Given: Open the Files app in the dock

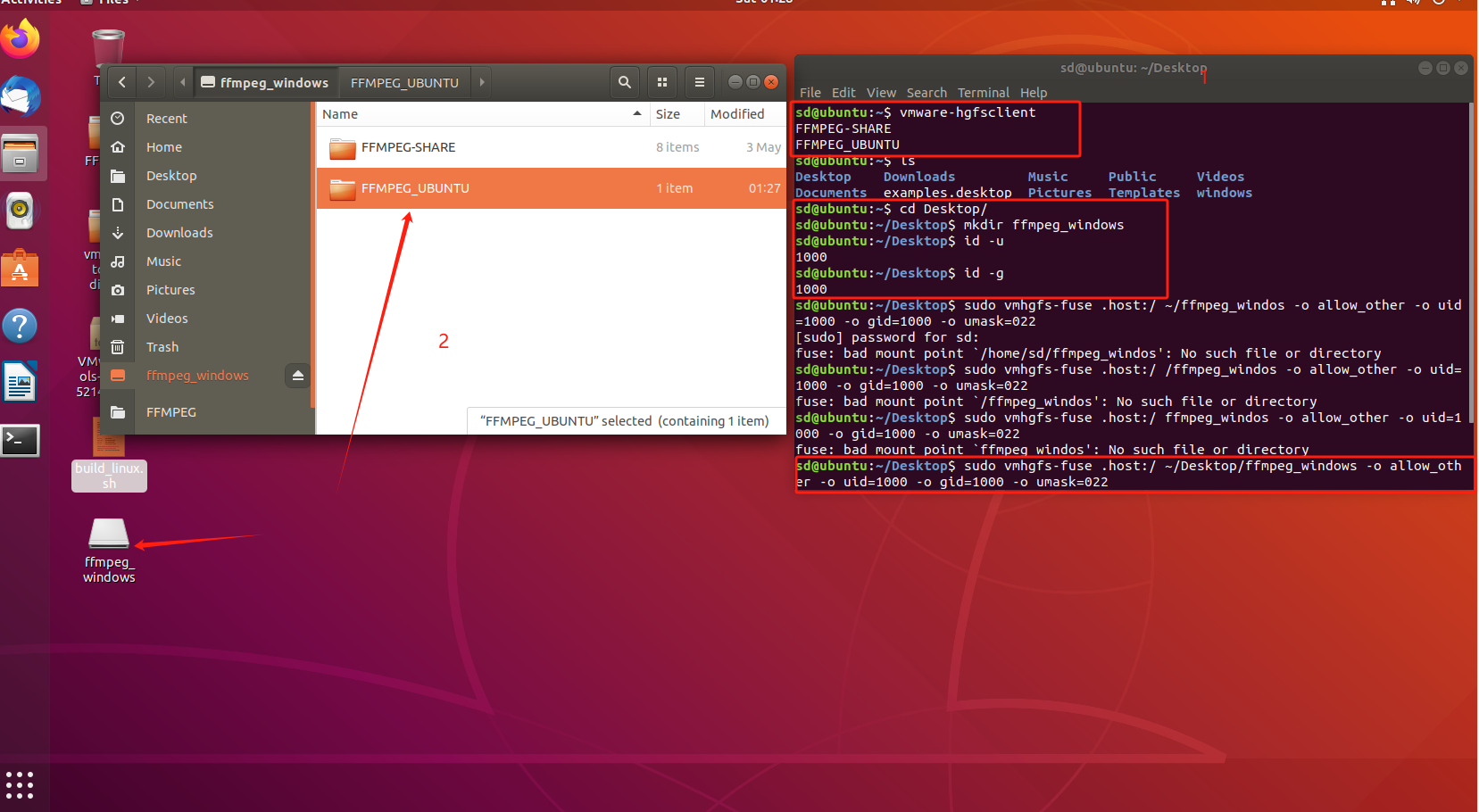Looking at the screenshot, I should (21, 153).
